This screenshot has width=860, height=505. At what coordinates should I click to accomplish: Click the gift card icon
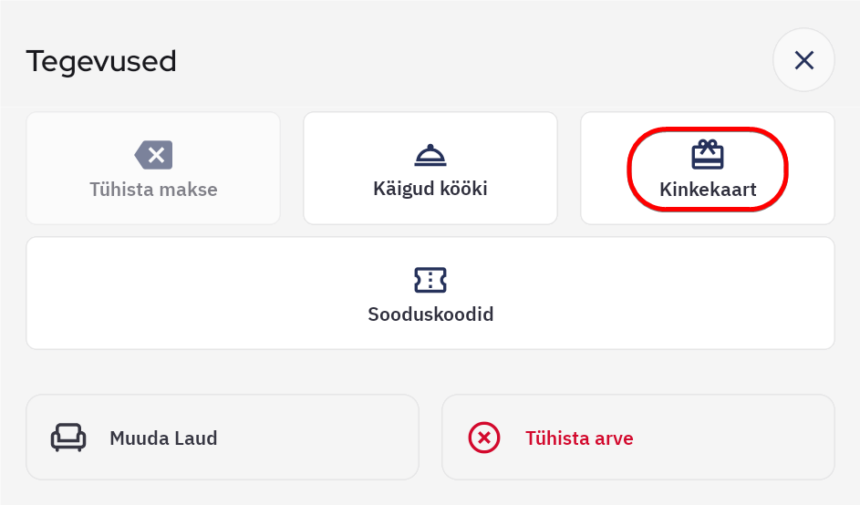point(707,154)
